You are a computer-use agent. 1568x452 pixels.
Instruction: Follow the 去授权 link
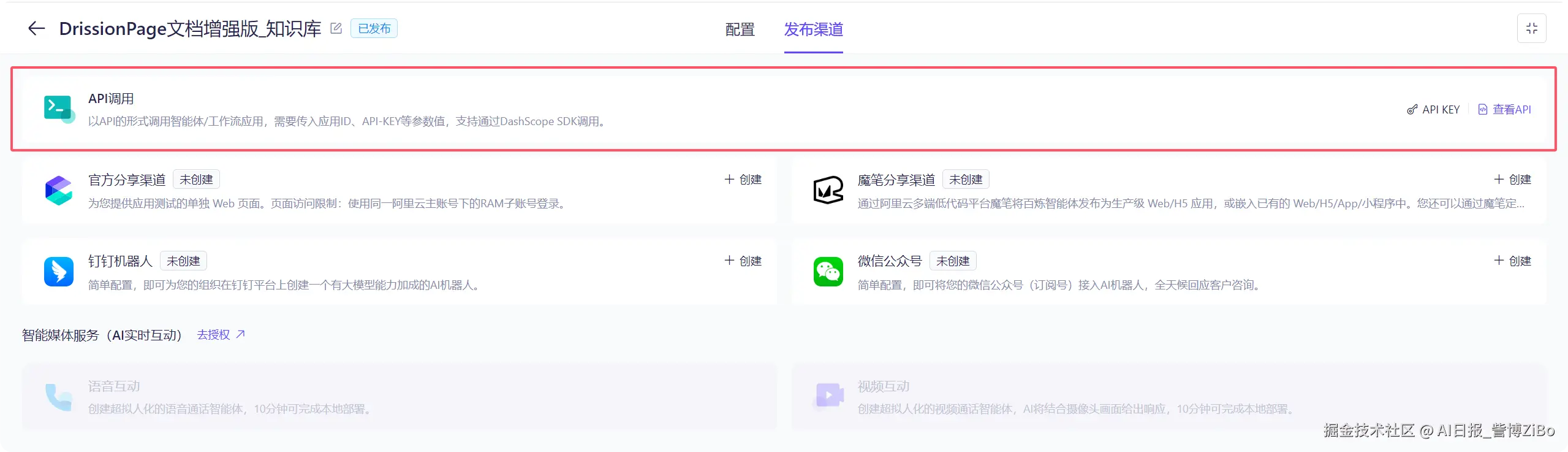click(x=213, y=335)
